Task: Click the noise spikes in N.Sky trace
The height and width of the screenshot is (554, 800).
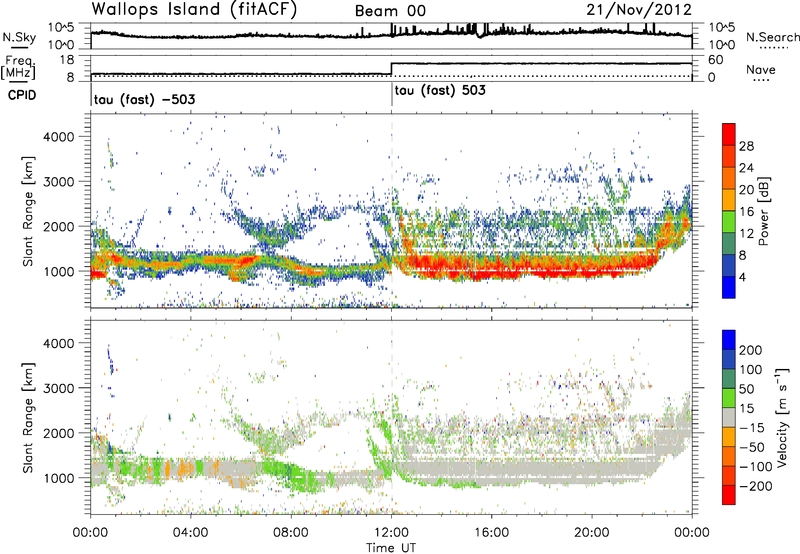Action: click(472, 29)
